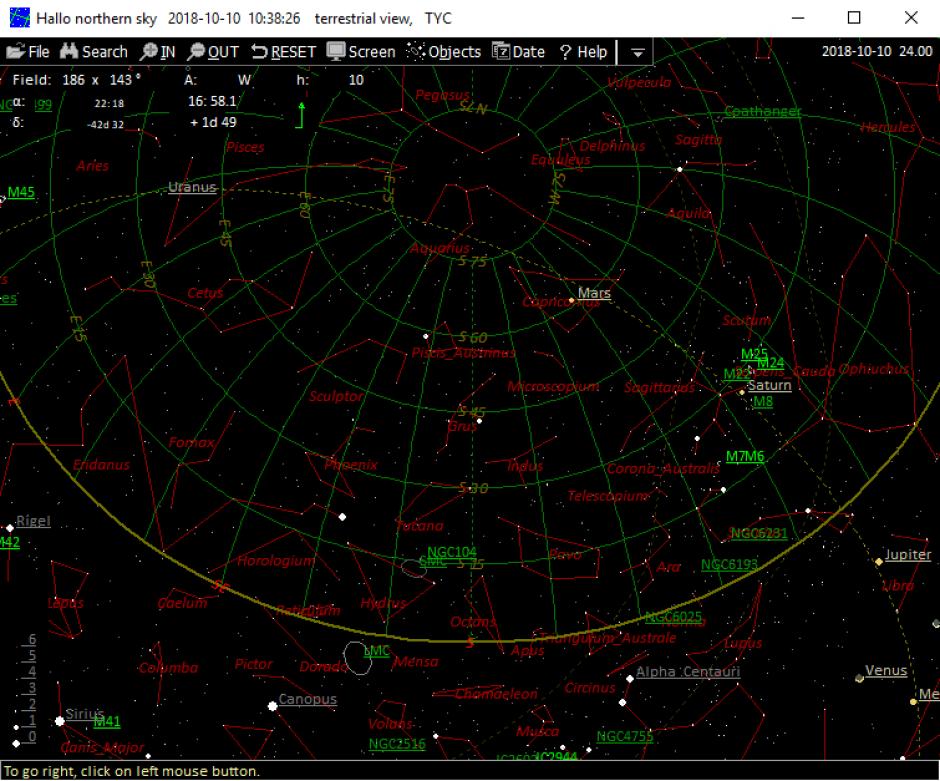Click the Delphinus constellation name
The height and width of the screenshot is (781, 940).
(612, 146)
